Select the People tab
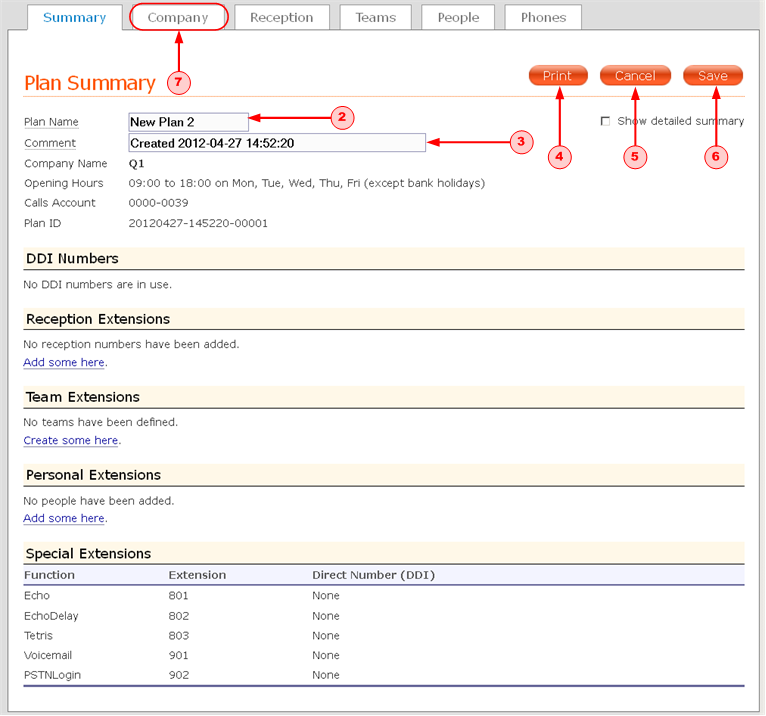 [x=458, y=18]
